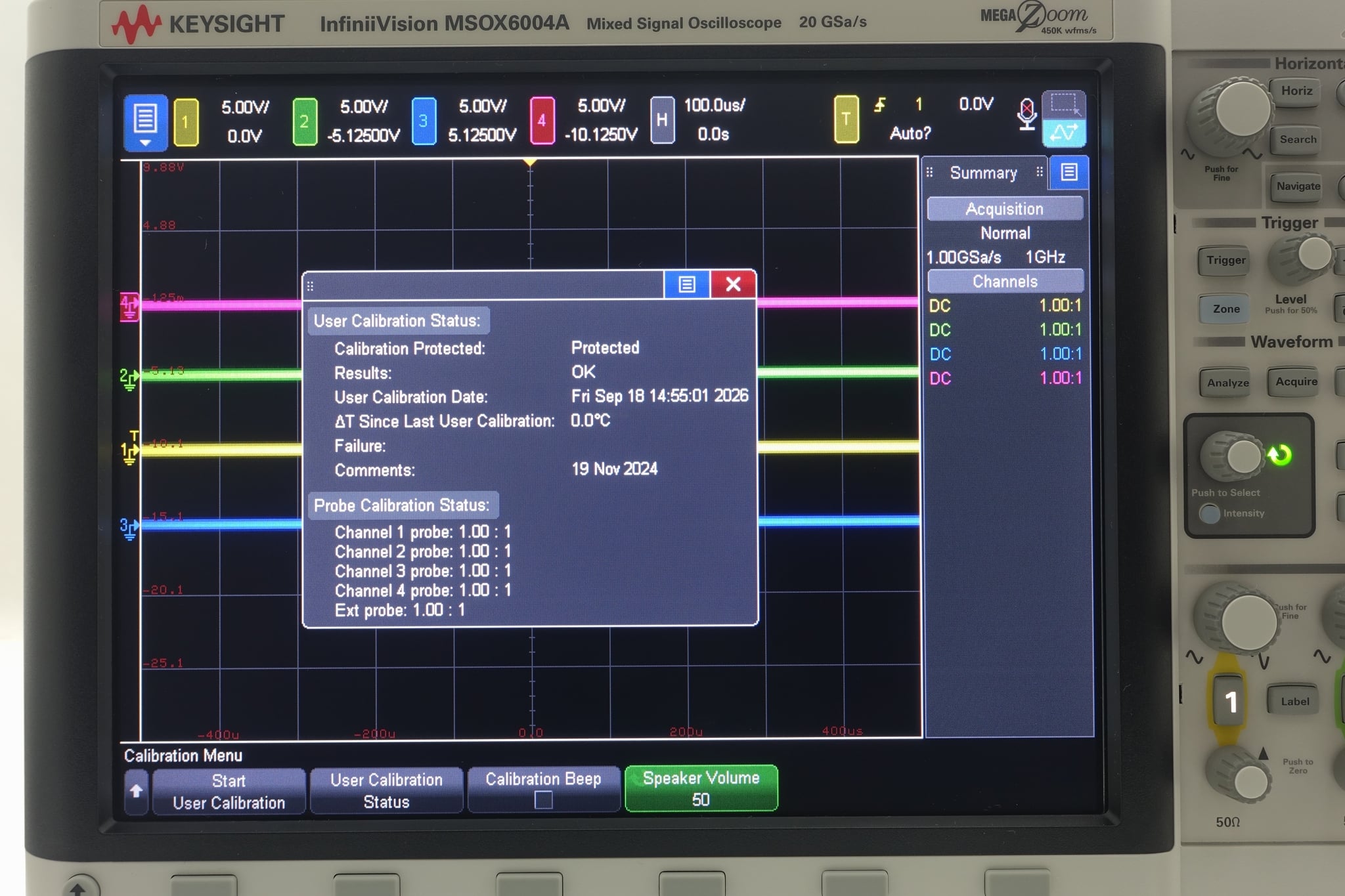Click the channel 2 ground marker
1345x896 pixels.
[129, 379]
